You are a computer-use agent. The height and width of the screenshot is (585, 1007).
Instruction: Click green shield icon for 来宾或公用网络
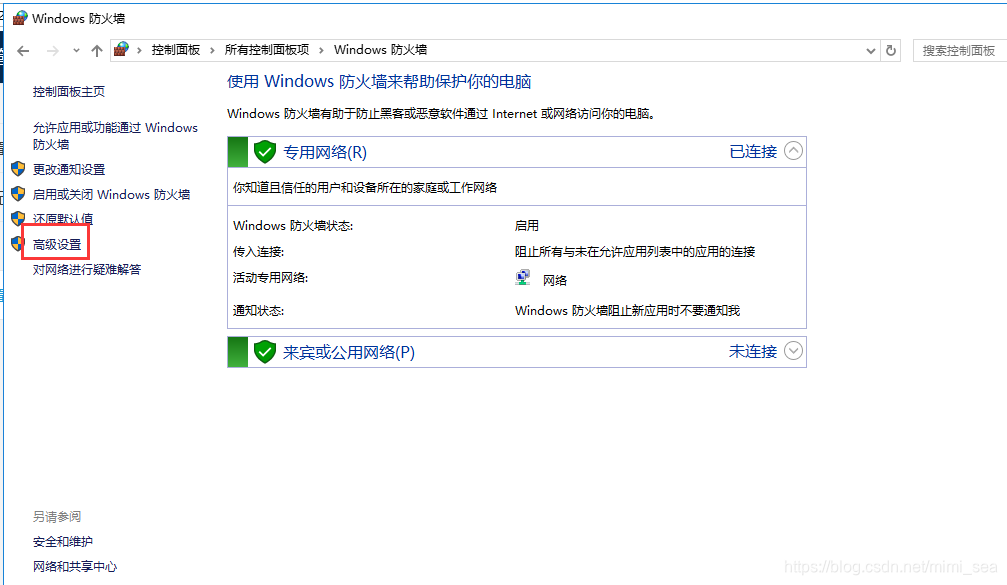[x=265, y=352]
